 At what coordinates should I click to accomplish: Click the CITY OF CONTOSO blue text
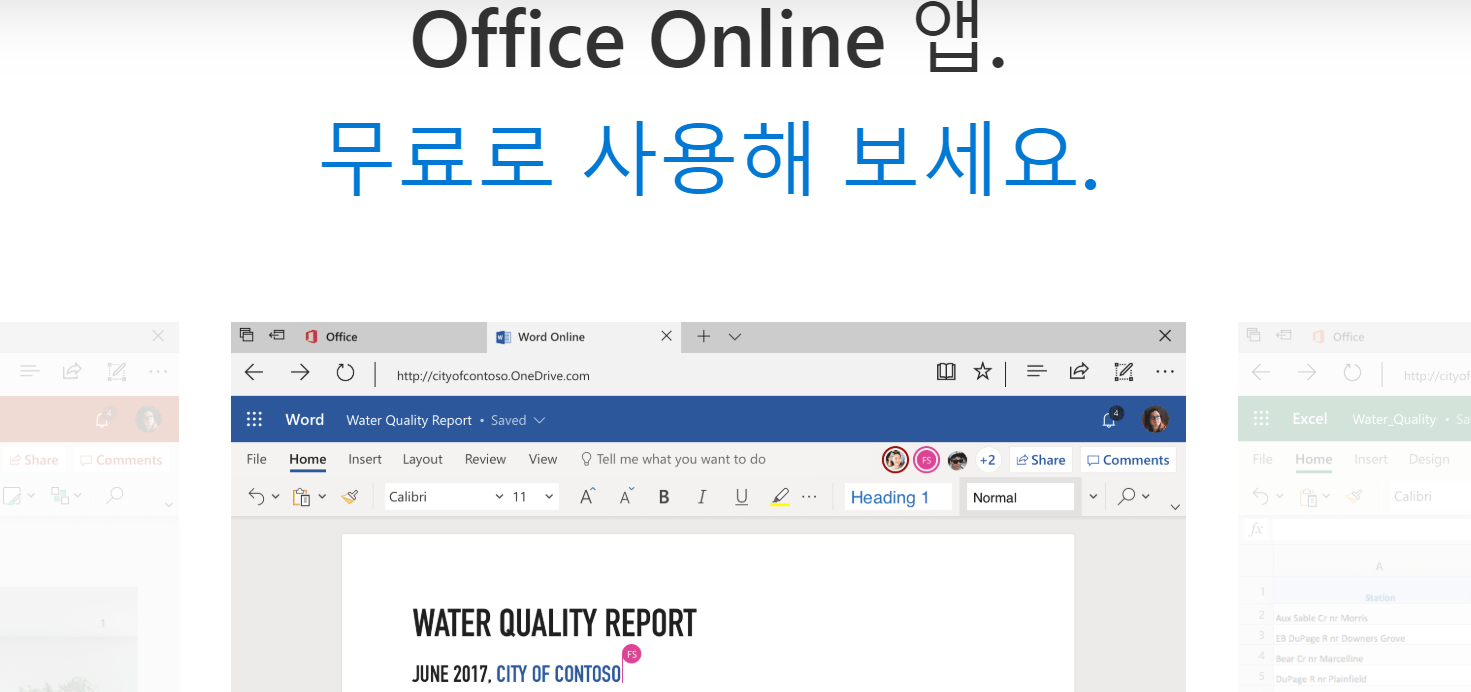[x=559, y=674]
